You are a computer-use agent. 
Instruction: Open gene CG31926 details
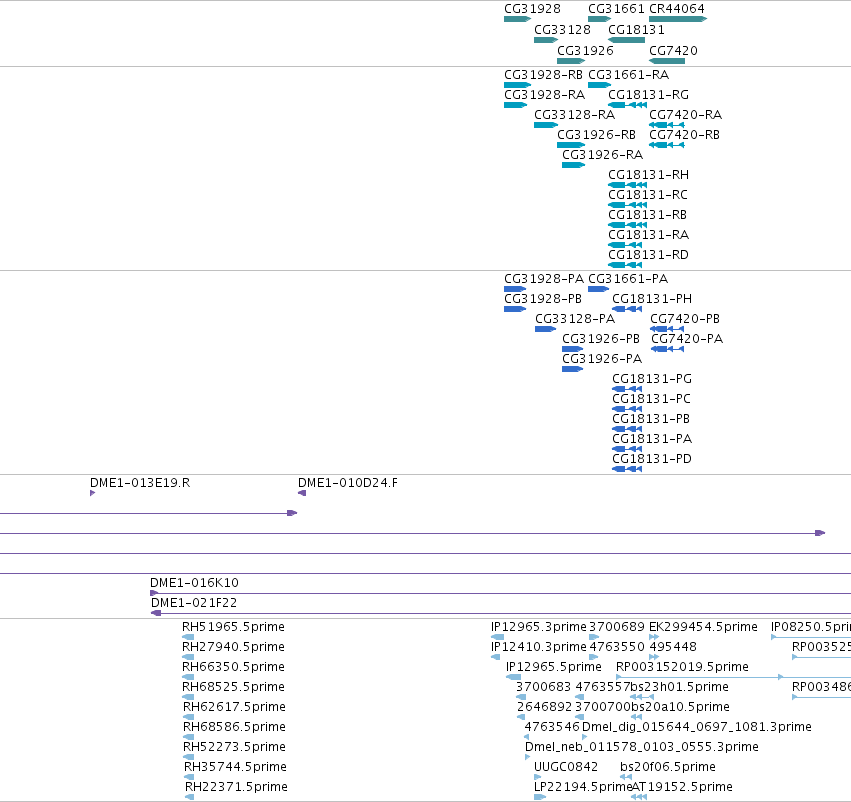click(x=571, y=61)
